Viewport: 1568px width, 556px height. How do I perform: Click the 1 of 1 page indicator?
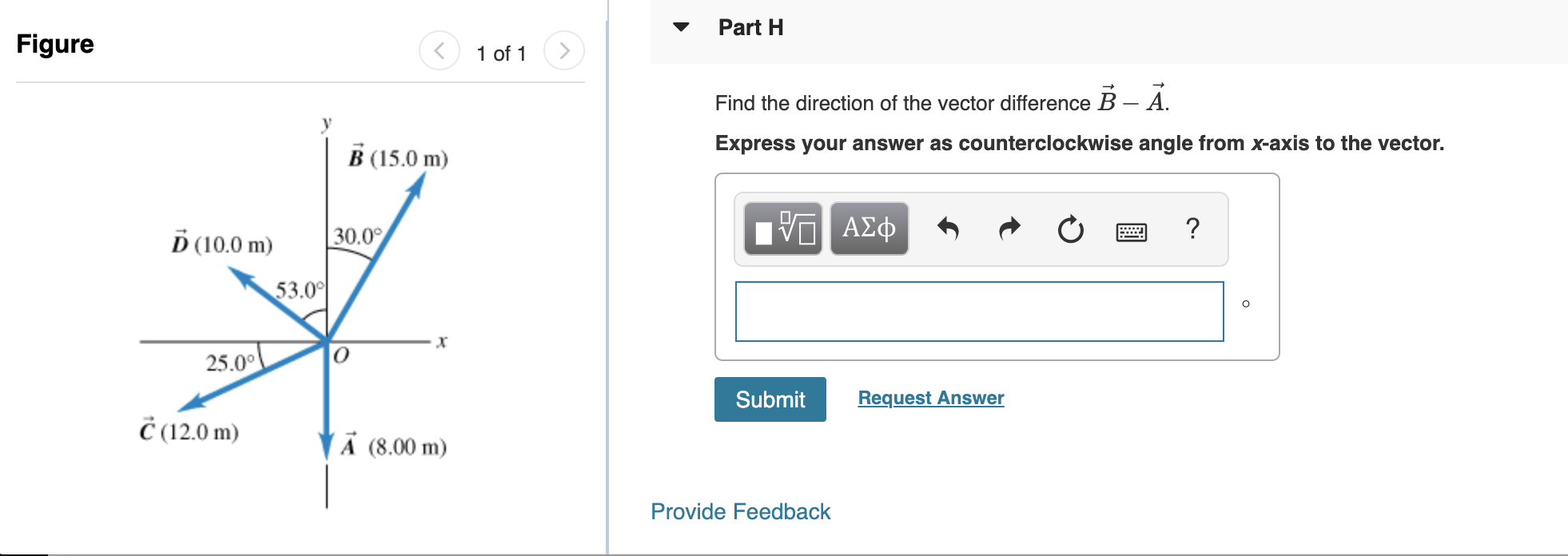(x=502, y=54)
